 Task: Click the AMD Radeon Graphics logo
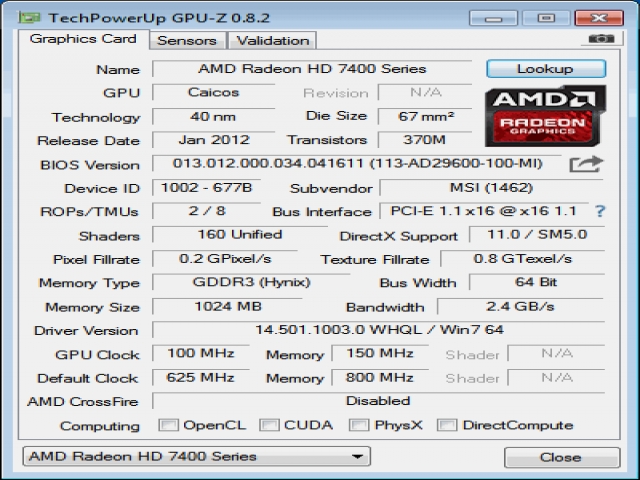point(546,114)
